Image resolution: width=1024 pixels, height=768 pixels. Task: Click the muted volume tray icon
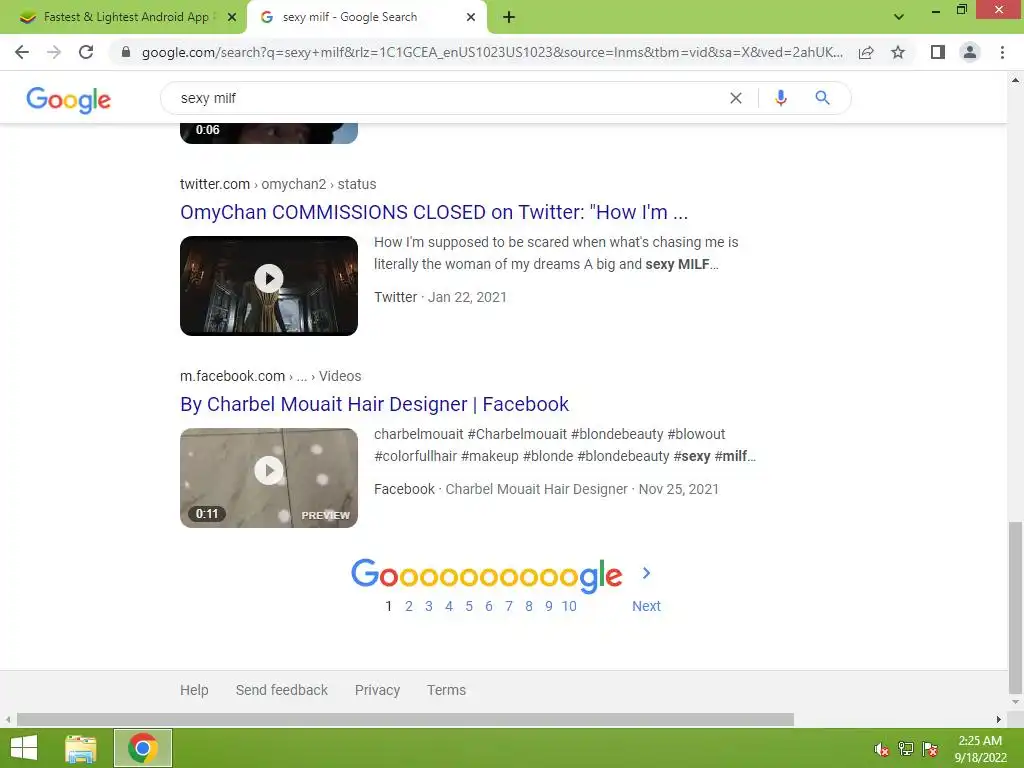882,749
